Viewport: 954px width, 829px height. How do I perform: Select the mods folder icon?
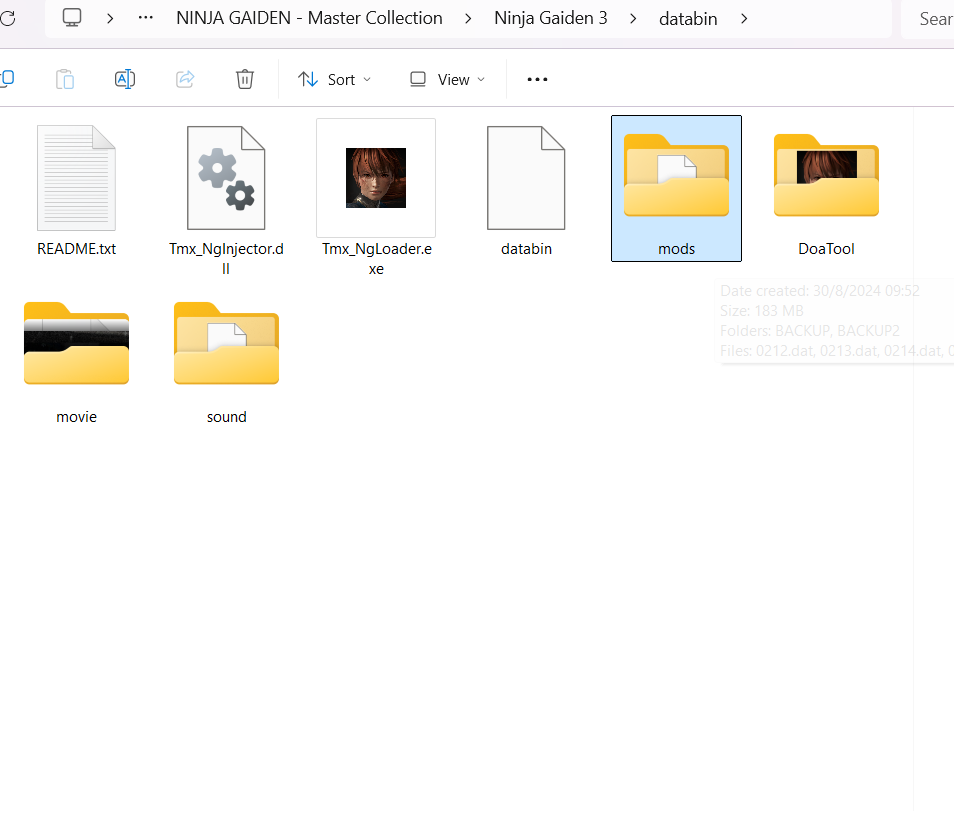tap(677, 175)
